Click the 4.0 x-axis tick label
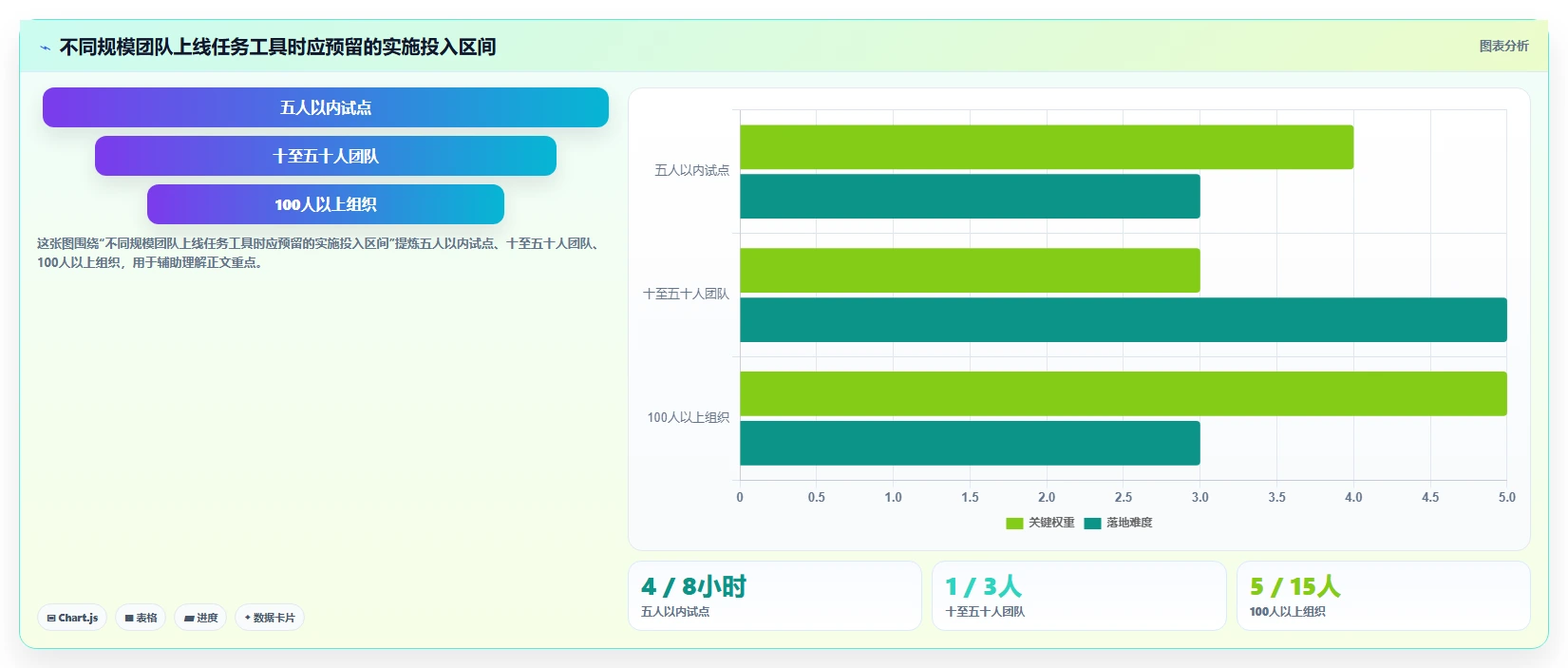The height and width of the screenshot is (668, 1568). 1353,497
